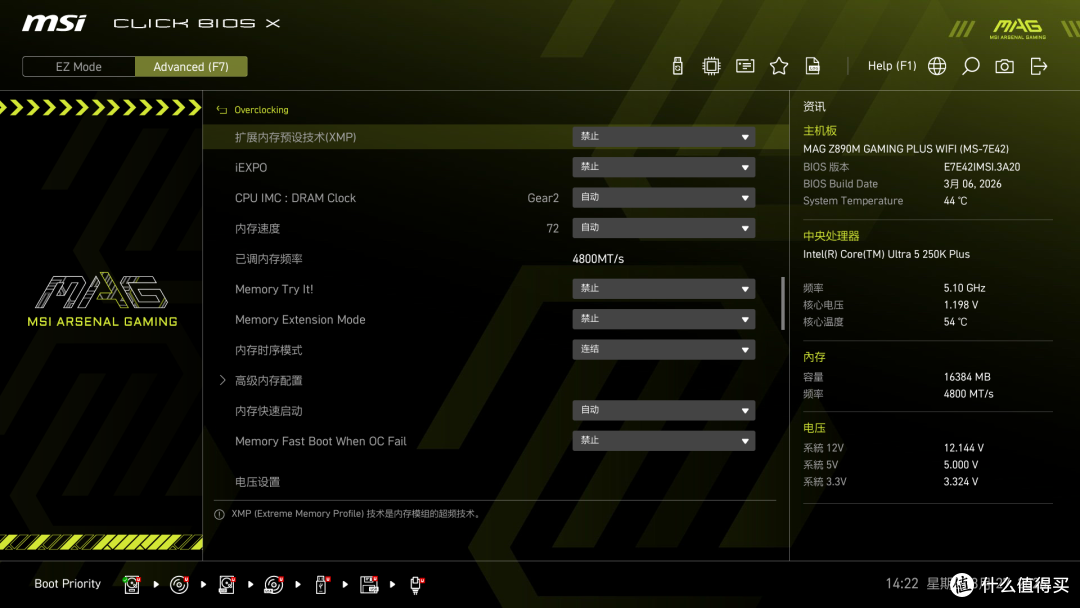Open the 内存速度 dropdown
This screenshot has height=608, width=1080.
[x=663, y=228]
